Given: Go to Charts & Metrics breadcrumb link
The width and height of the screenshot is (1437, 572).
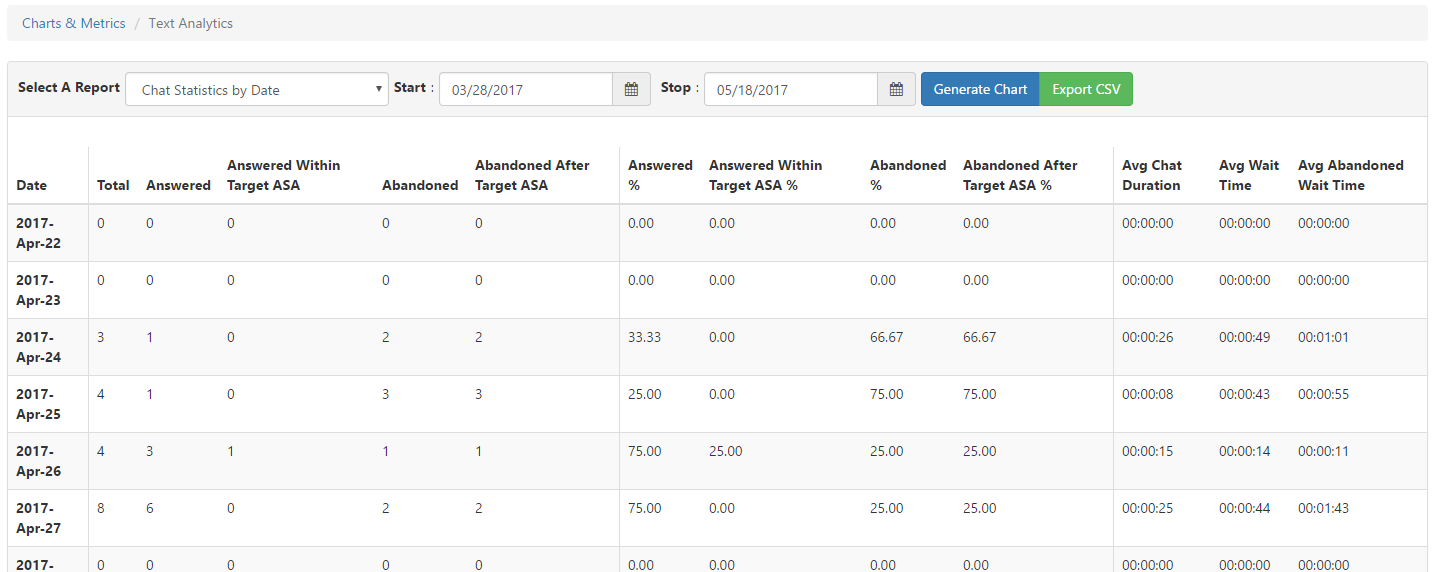Looking at the screenshot, I should click(74, 23).
